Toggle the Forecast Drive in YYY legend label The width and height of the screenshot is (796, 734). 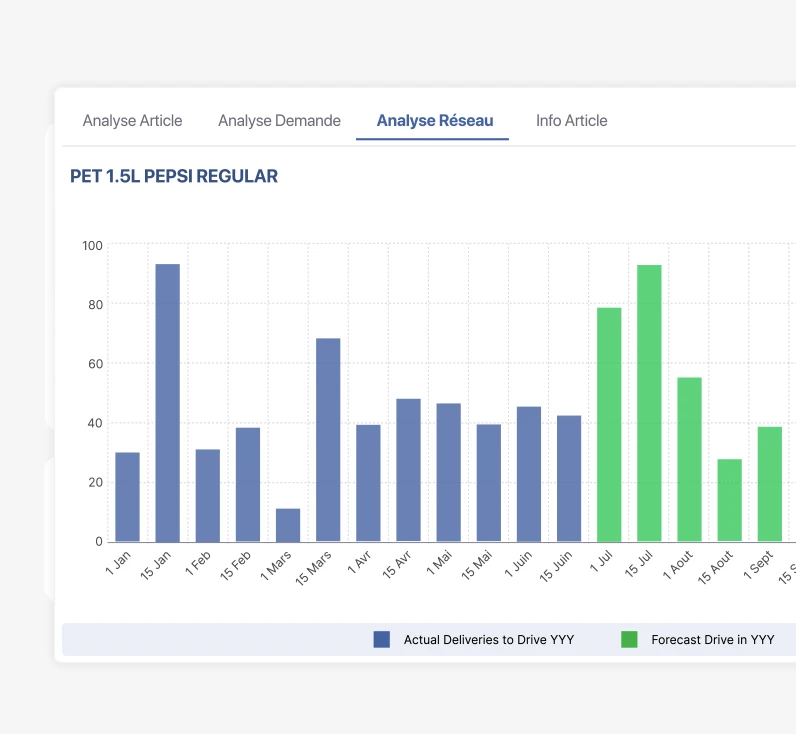712,640
